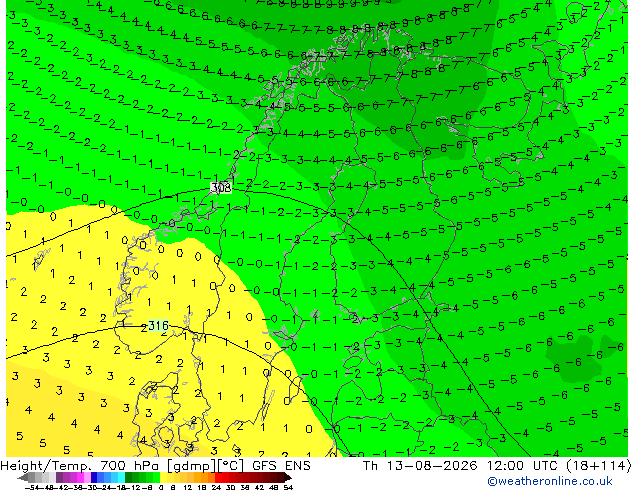Screen dimensions: 634x490
Task: Click the 308 height contour label
Action: (x=221, y=188)
